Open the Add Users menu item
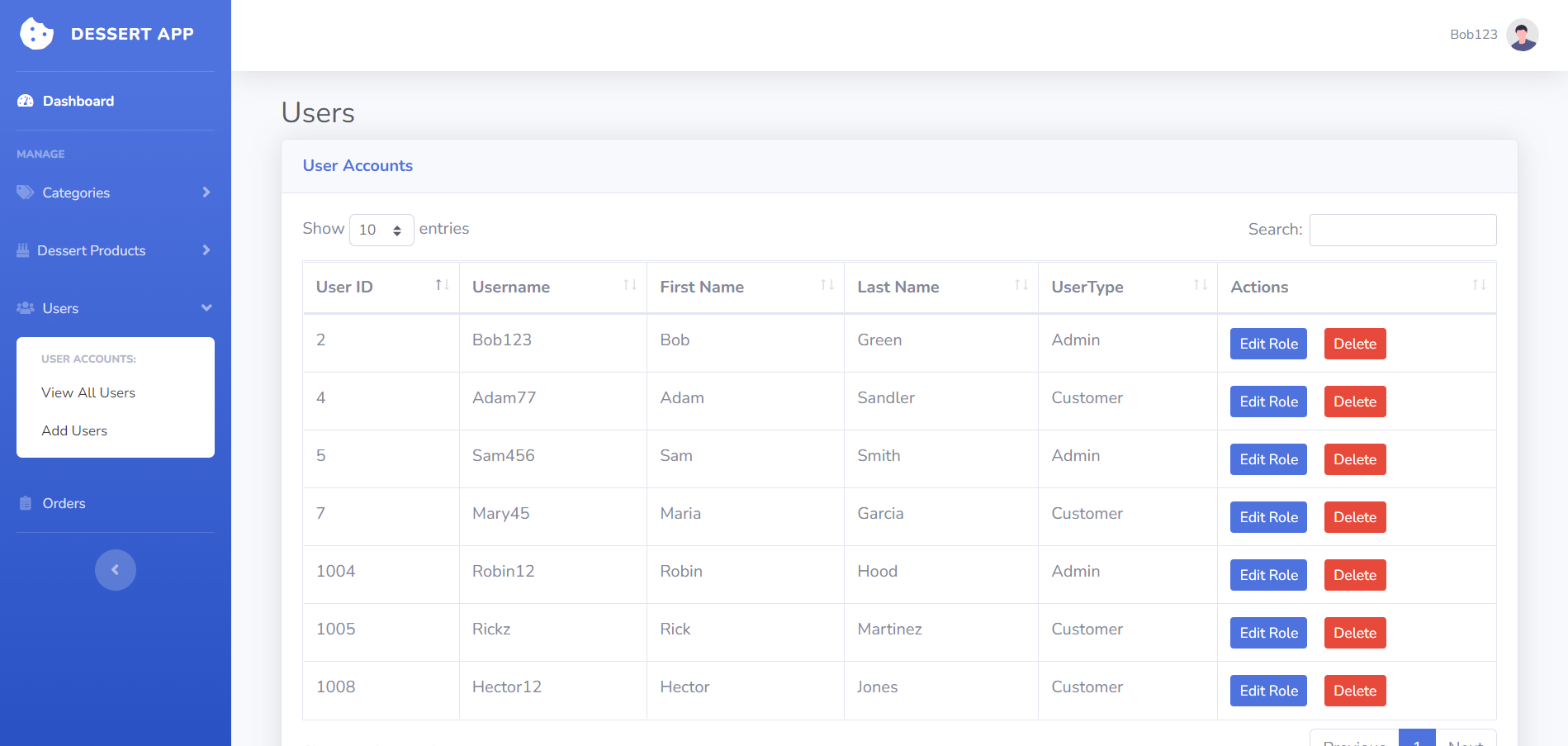1568x746 pixels. (74, 430)
